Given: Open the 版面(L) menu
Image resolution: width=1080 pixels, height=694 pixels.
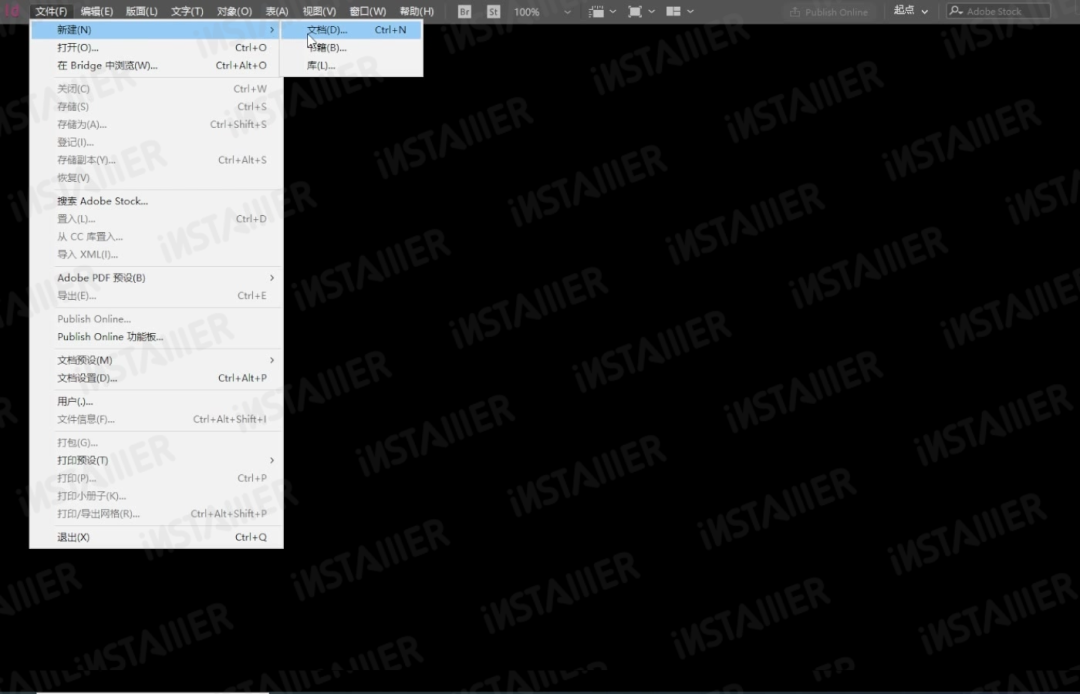Looking at the screenshot, I should [x=142, y=12].
